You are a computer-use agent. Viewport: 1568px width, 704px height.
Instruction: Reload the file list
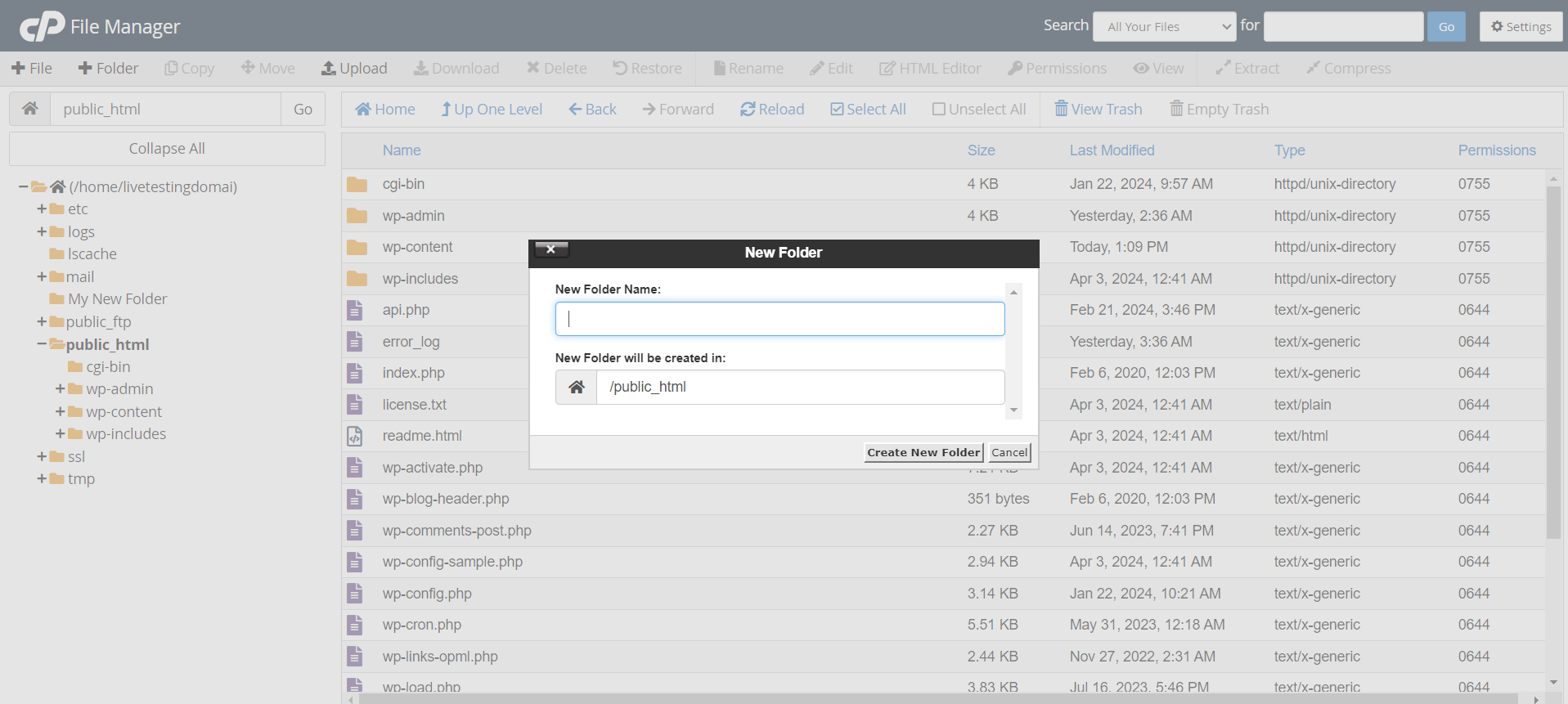click(x=772, y=109)
